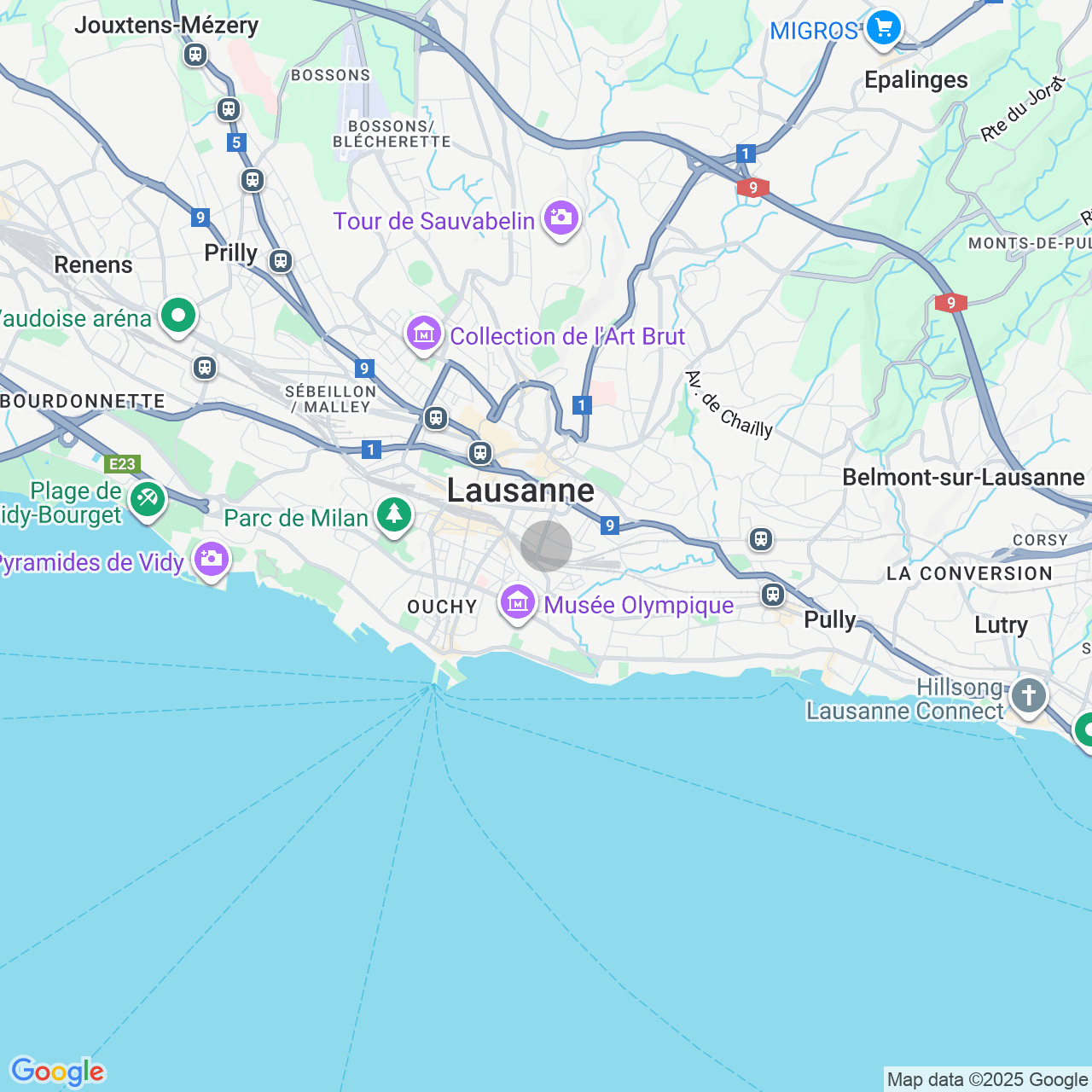Screen dimensions: 1092x1092
Task: Click the Vaudoise aréna green marker
Action: (x=177, y=317)
